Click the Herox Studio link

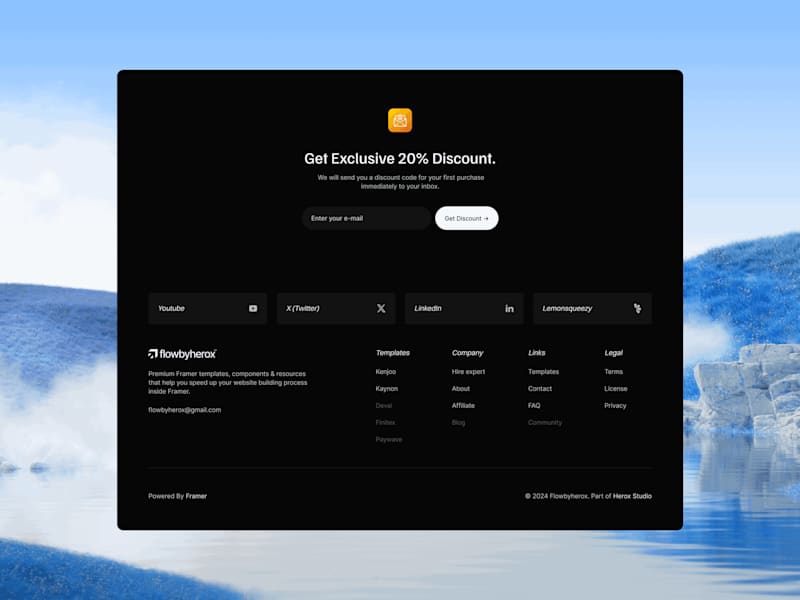(x=632, y=496)
